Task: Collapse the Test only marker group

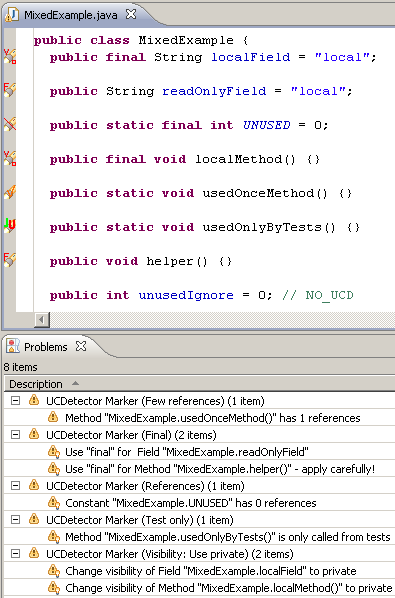Action: click(x=15, y=519)
